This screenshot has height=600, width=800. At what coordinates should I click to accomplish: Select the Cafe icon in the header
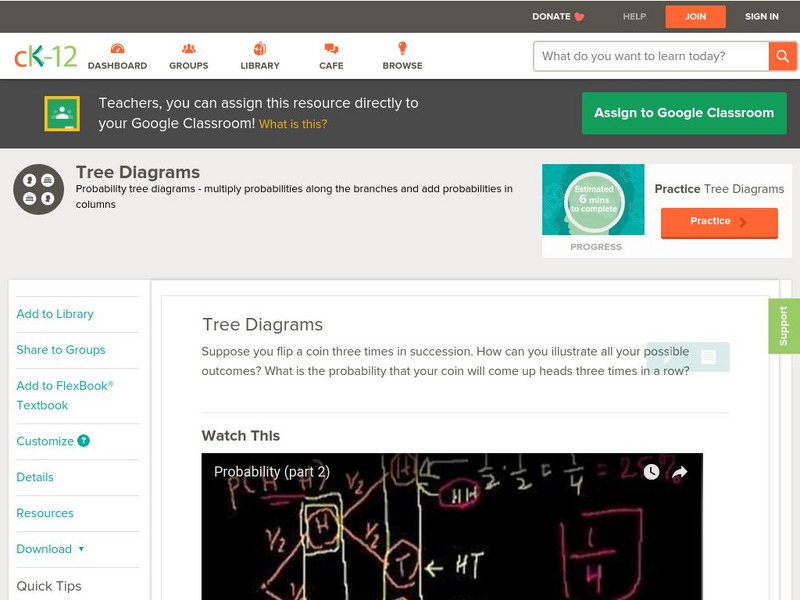[330, 47]
